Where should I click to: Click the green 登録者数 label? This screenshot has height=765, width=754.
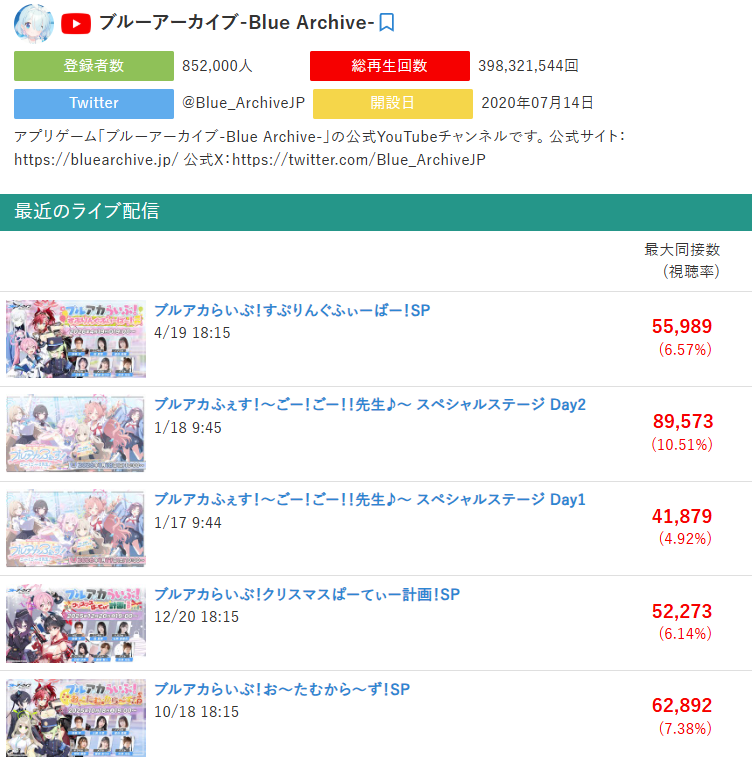click(x=94, y=66)
